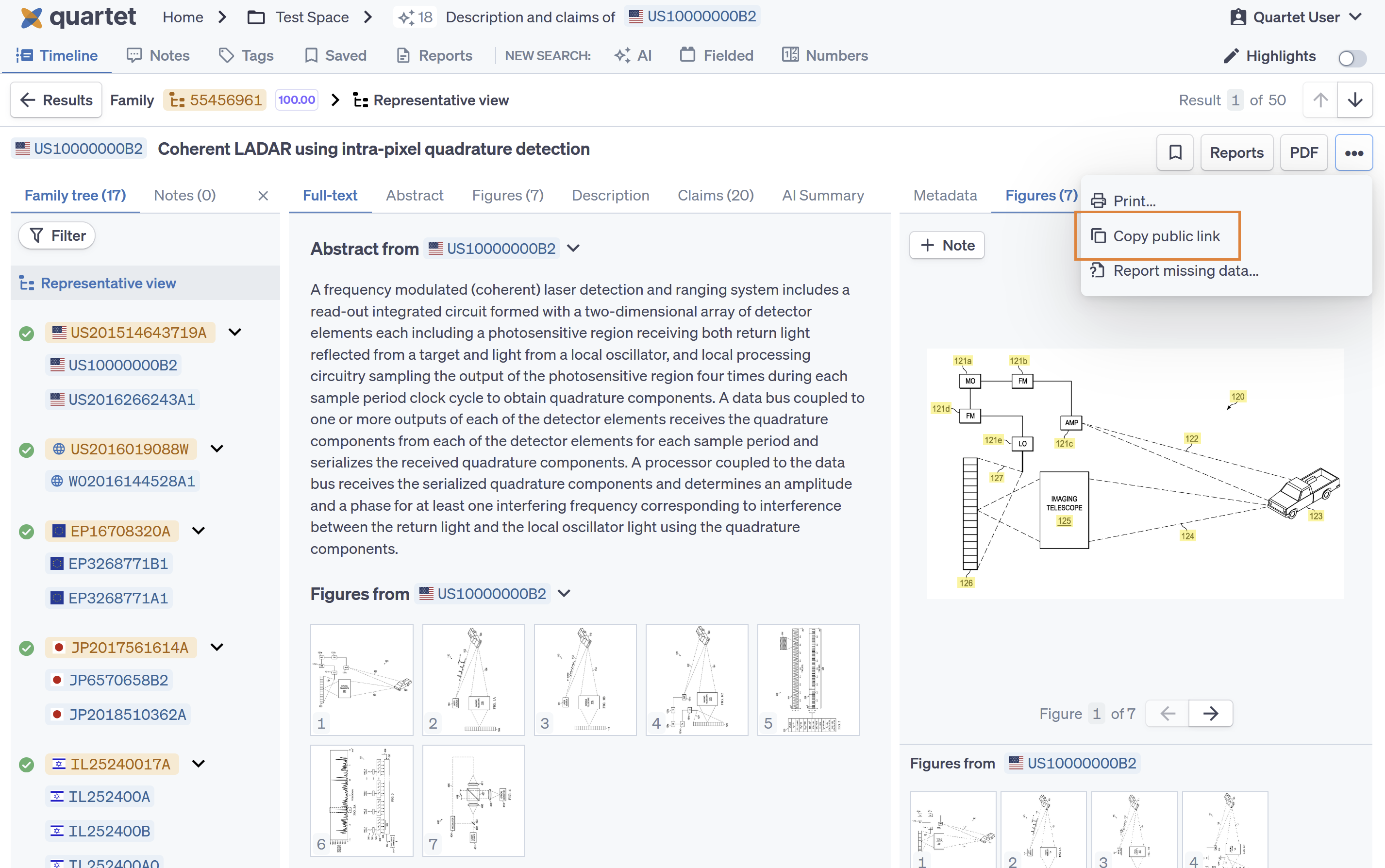Expand Abstract from source dropdown
Screen dimensions: 1385x868
(x=573, y=249)
